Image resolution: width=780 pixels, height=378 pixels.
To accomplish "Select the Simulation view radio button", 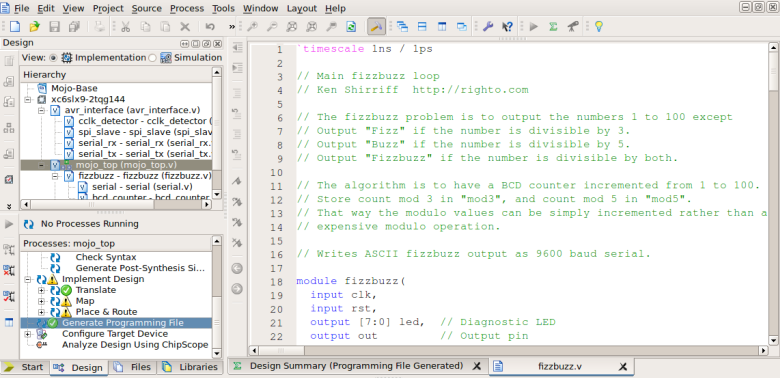I will pyautogui.click(x=152, y=58).
